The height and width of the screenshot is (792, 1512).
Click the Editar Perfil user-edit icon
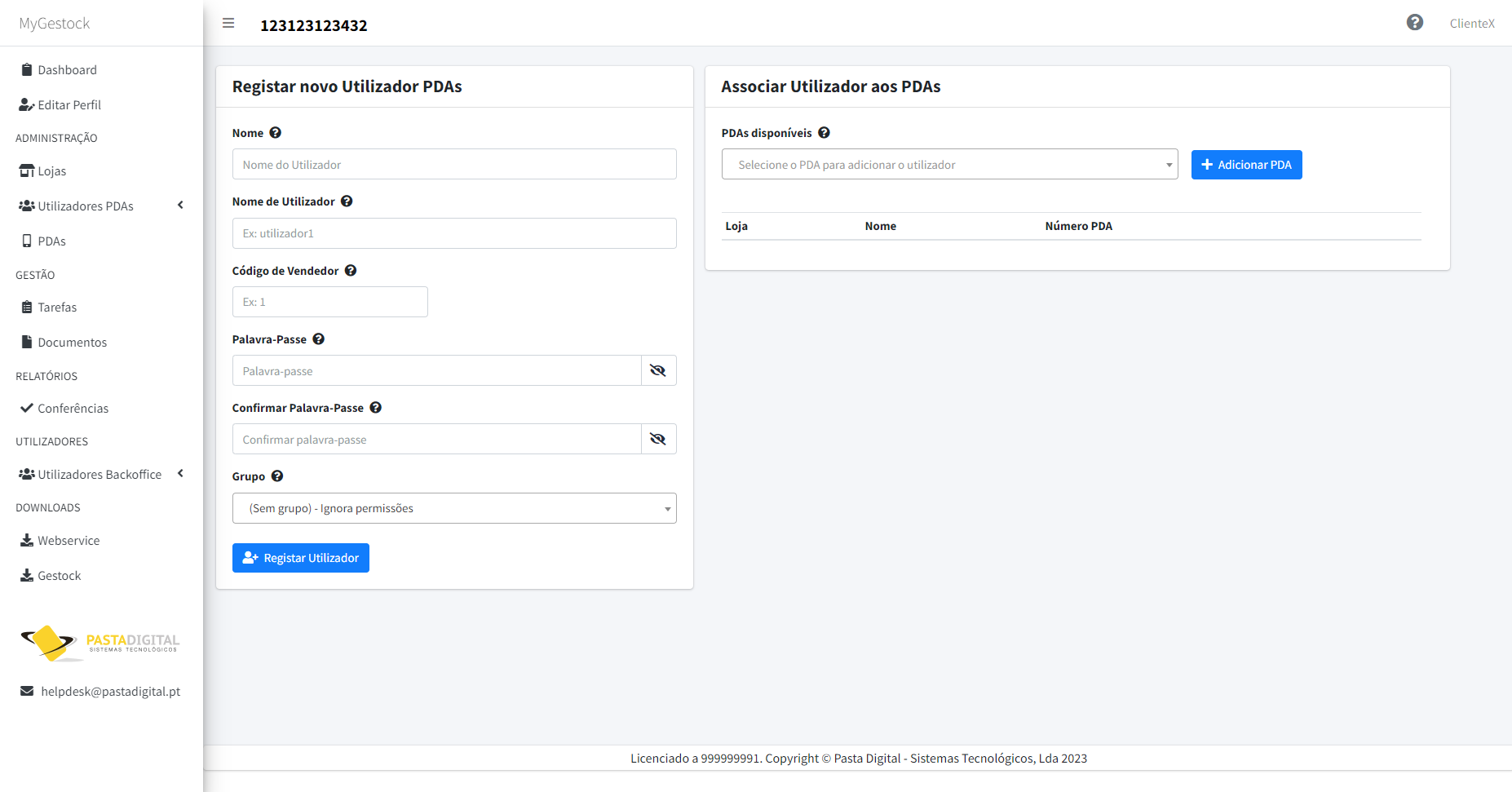pyautogui.click(x=27, y=105)
